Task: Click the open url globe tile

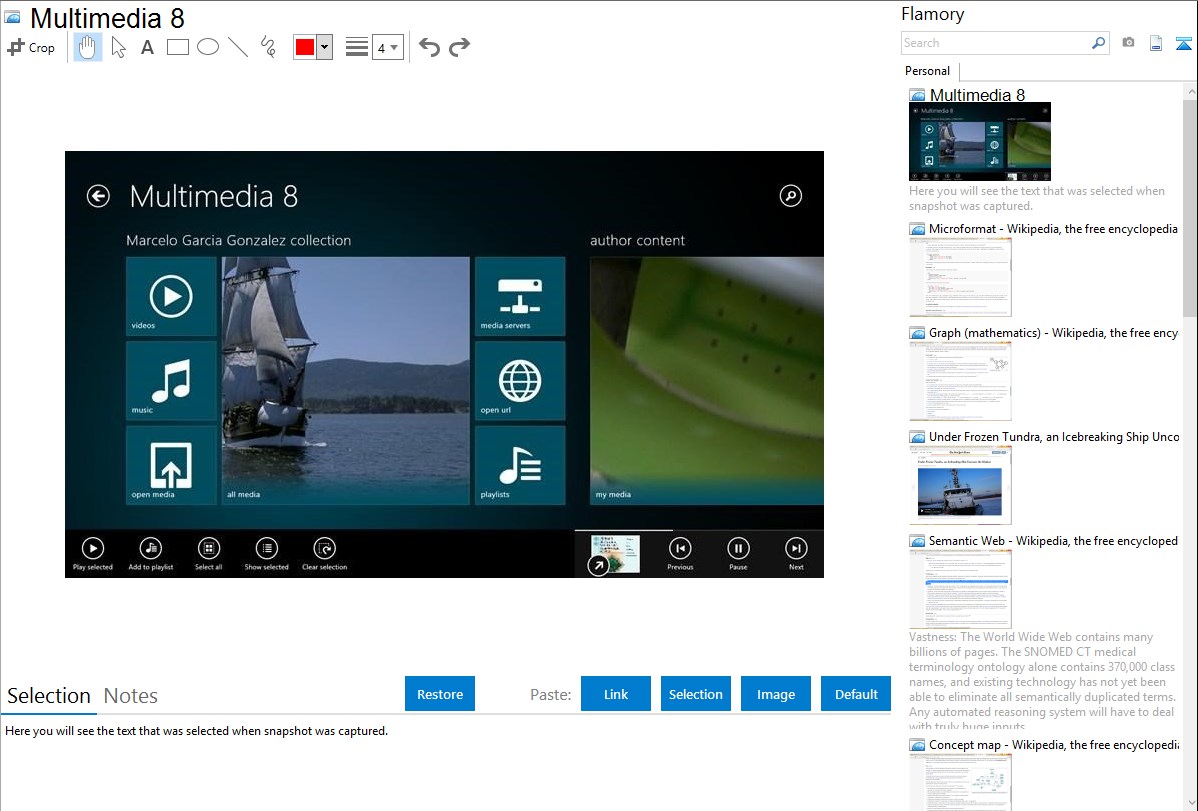Action: pos(520,381)
